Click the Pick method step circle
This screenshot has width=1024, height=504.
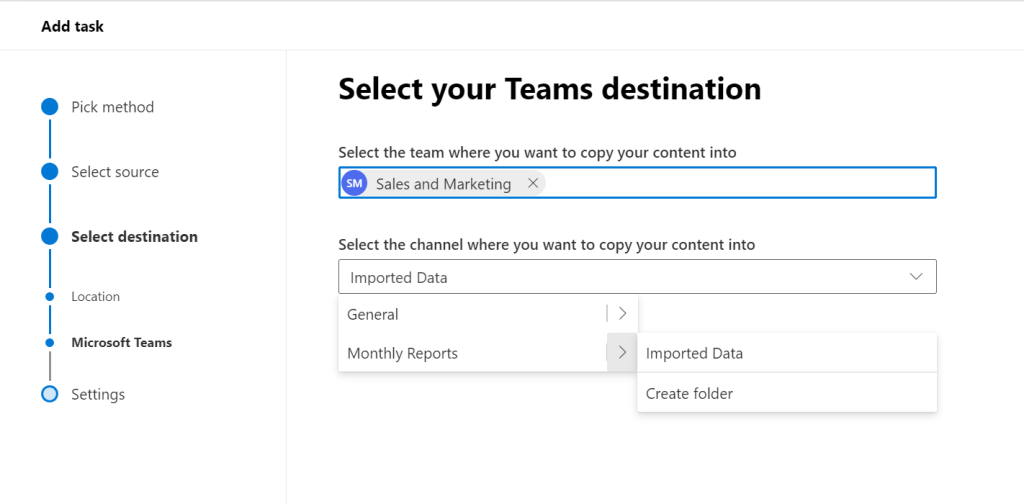(x=50, y=107)
